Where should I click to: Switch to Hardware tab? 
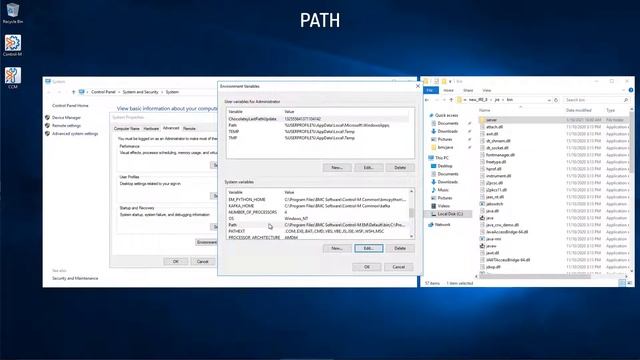[151, 129]
